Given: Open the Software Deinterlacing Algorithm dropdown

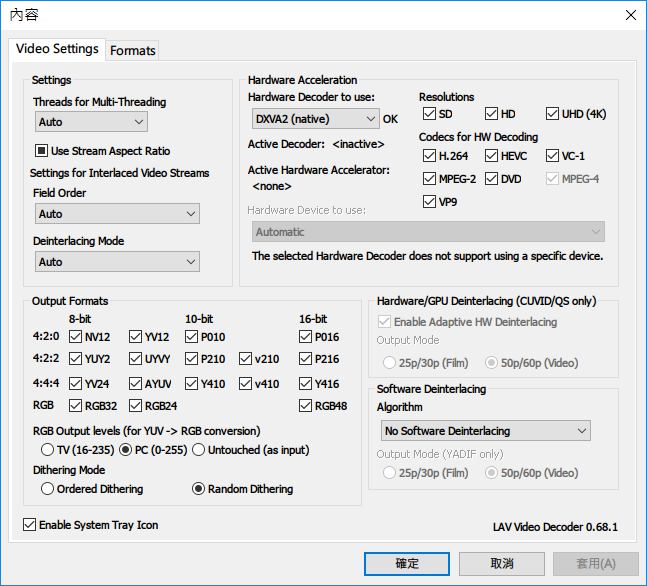Looking at the screenshot, I should (486, 431).
